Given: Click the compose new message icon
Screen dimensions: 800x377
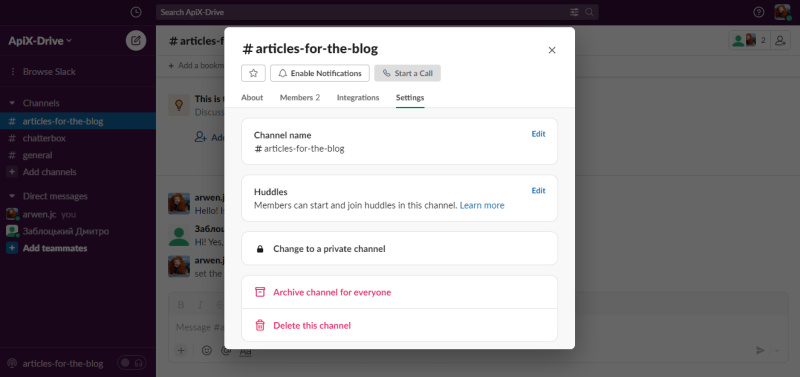Looking at the screenshot, I should pos(136,41).
